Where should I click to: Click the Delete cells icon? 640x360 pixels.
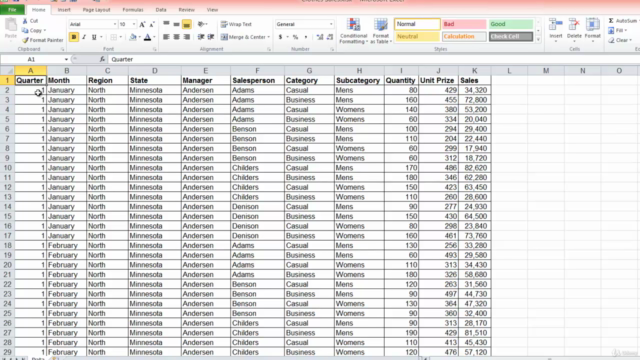pyautogui.click(x=574, y=25)
